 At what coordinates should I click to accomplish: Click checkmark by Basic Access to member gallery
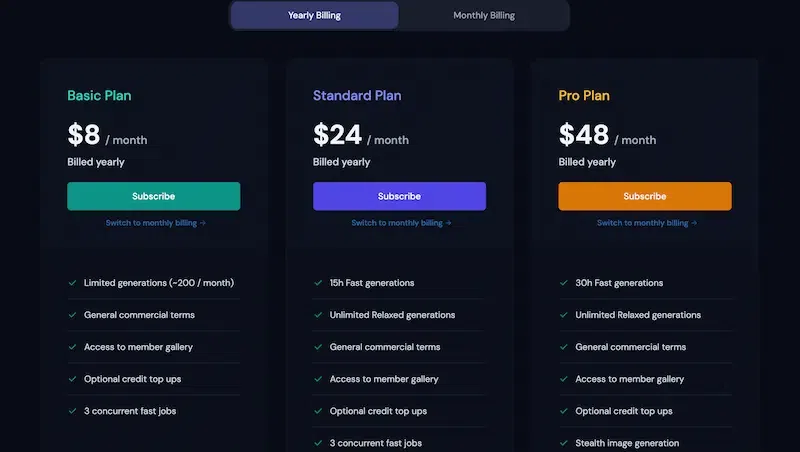coord(72,347)
